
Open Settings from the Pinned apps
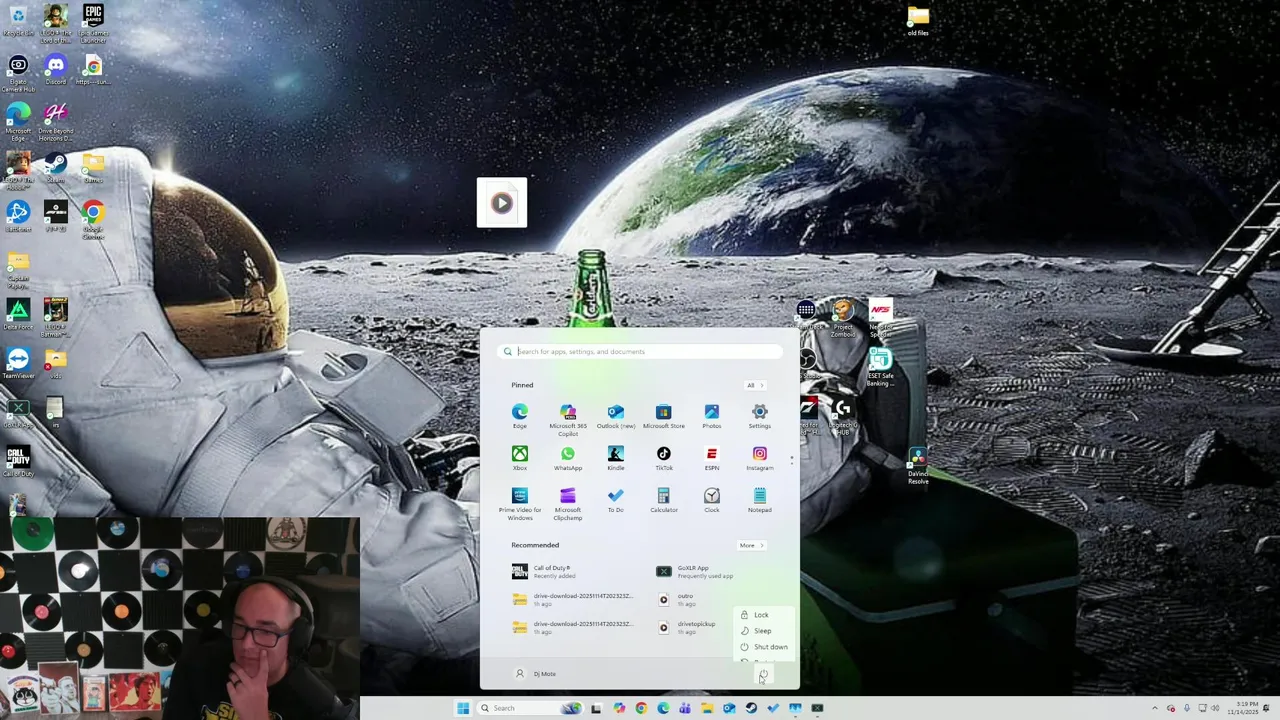click(760, 416)
